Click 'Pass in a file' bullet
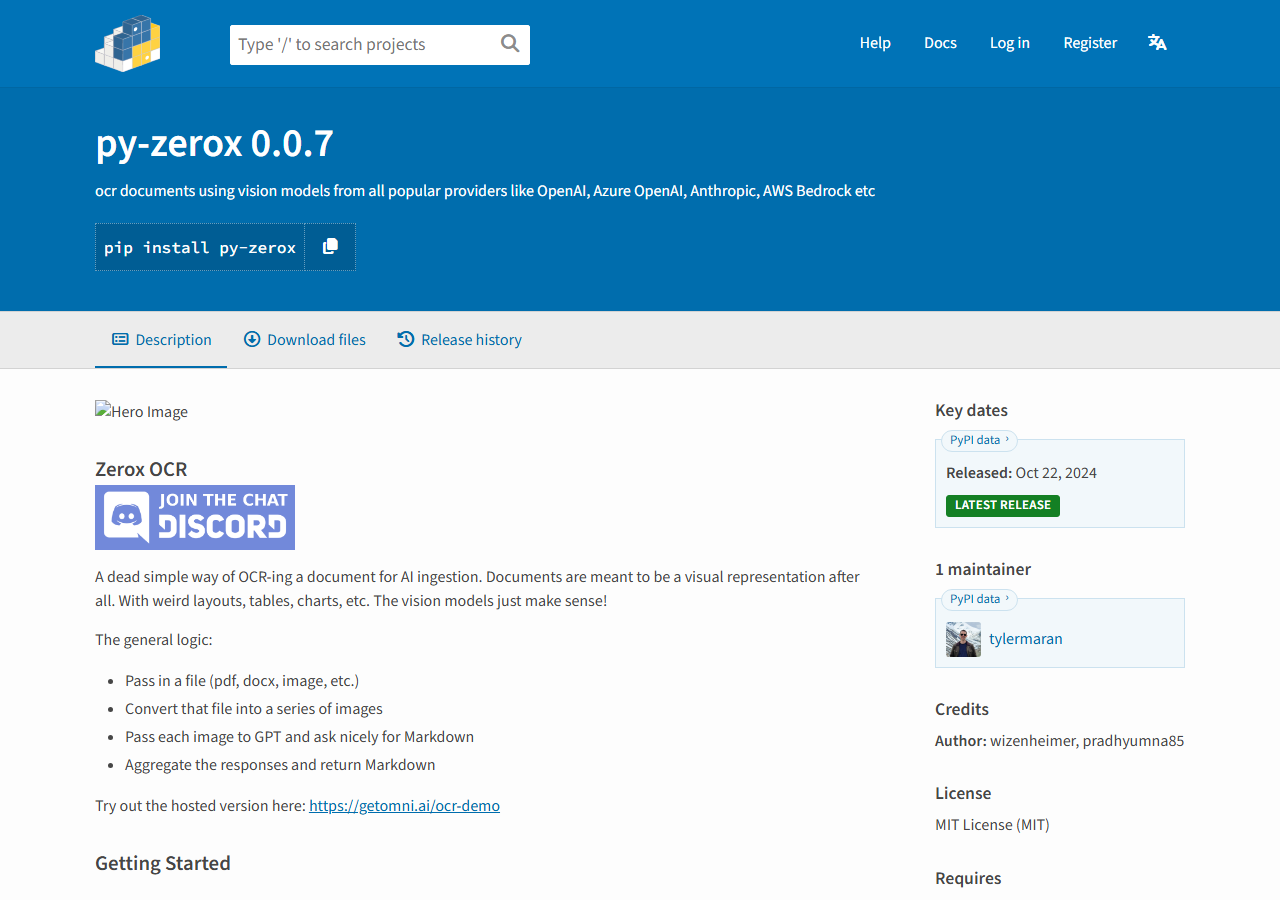1280x900 pixels. (242, 681)
